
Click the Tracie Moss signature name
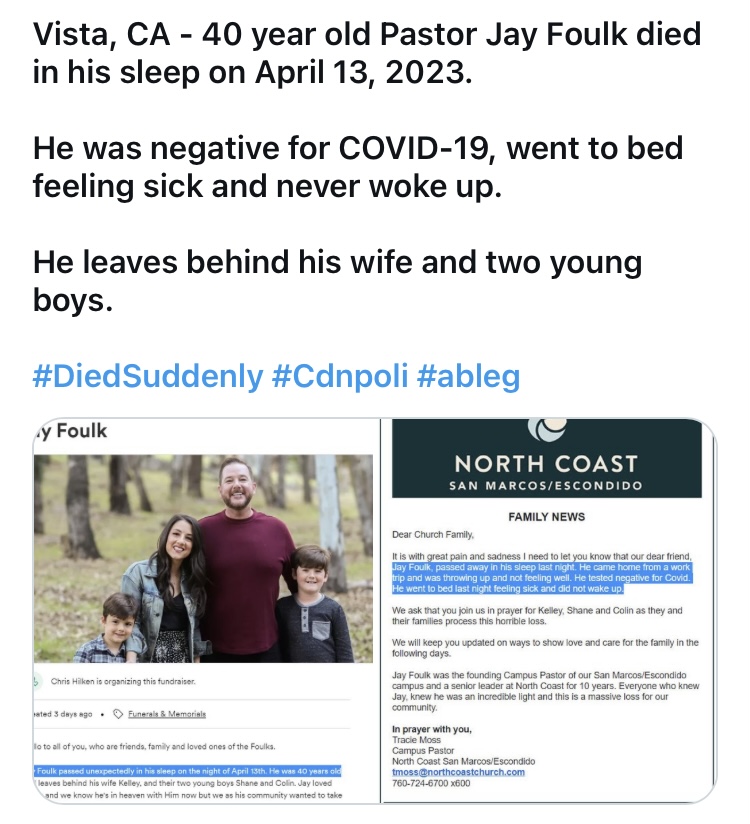coord(416,740)
